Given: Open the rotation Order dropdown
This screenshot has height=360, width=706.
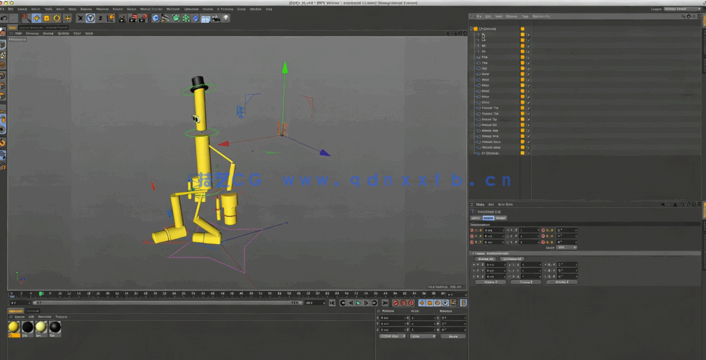Looking at the screenshot, I should pos(567,248).
